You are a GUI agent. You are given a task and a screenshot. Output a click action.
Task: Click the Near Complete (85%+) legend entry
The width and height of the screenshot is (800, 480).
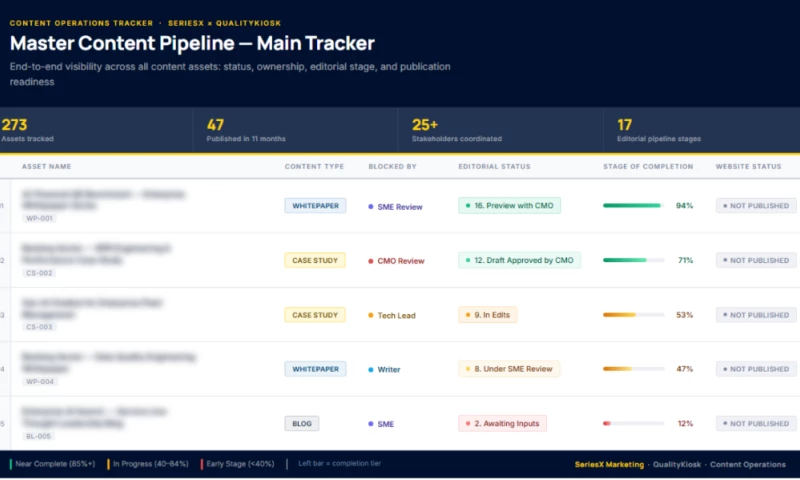(x=53, y=464)
